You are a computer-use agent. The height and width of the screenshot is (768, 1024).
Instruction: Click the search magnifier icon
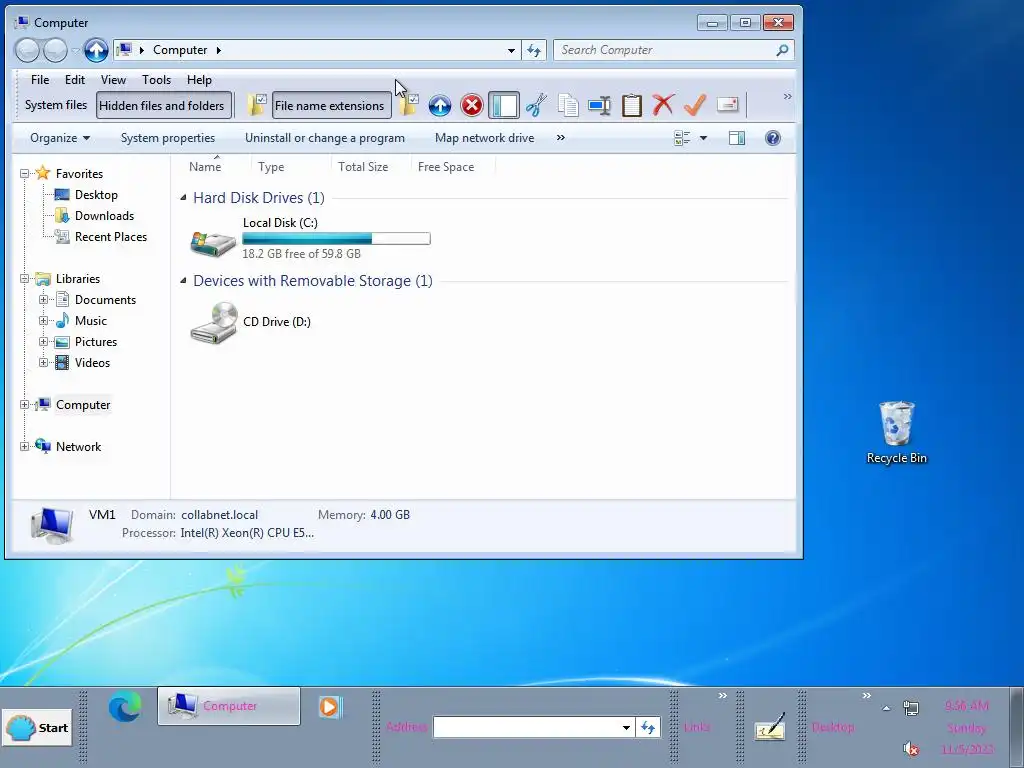point(782,50)
